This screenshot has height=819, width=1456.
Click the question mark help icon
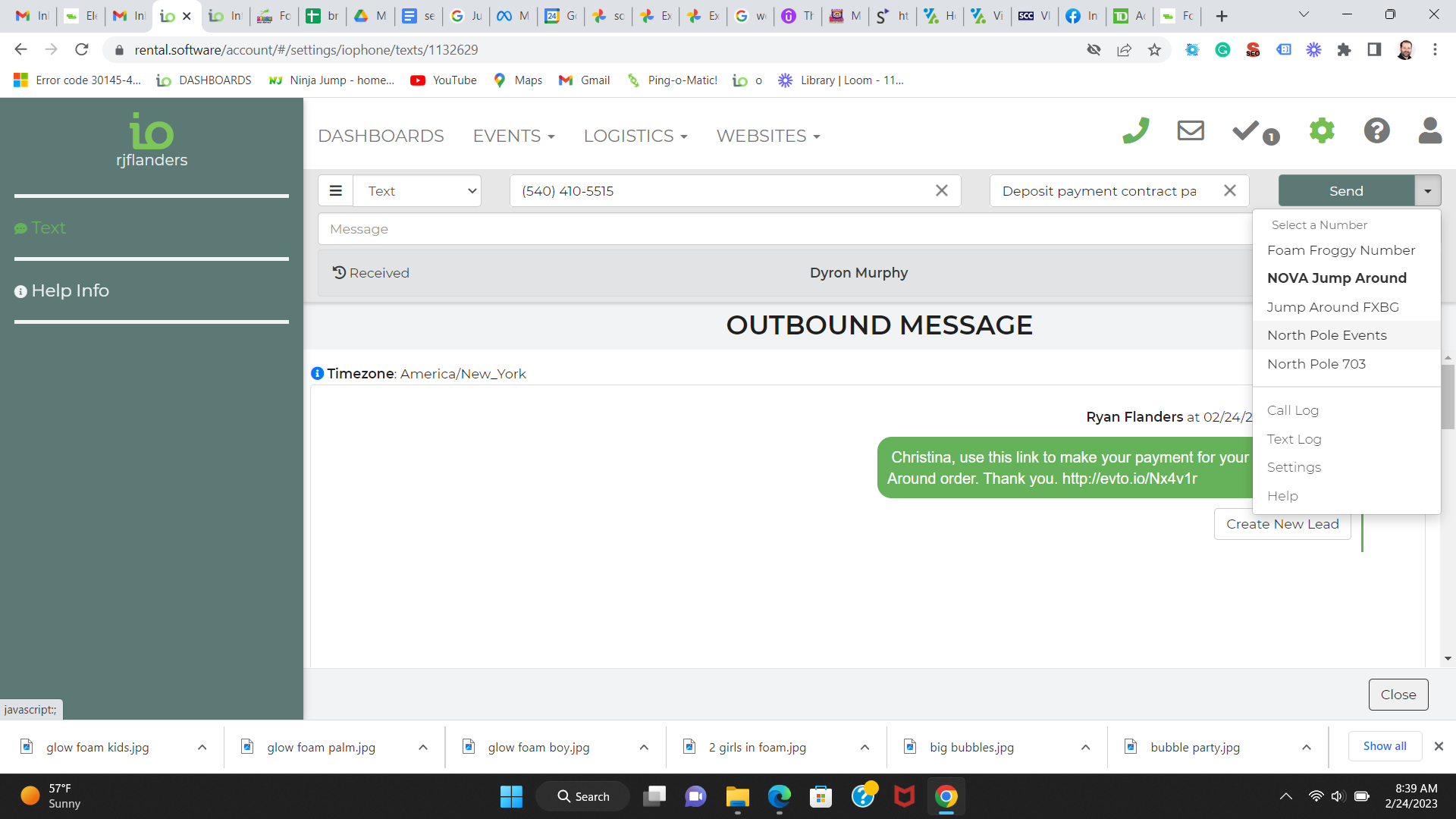tap(1376, 130)
